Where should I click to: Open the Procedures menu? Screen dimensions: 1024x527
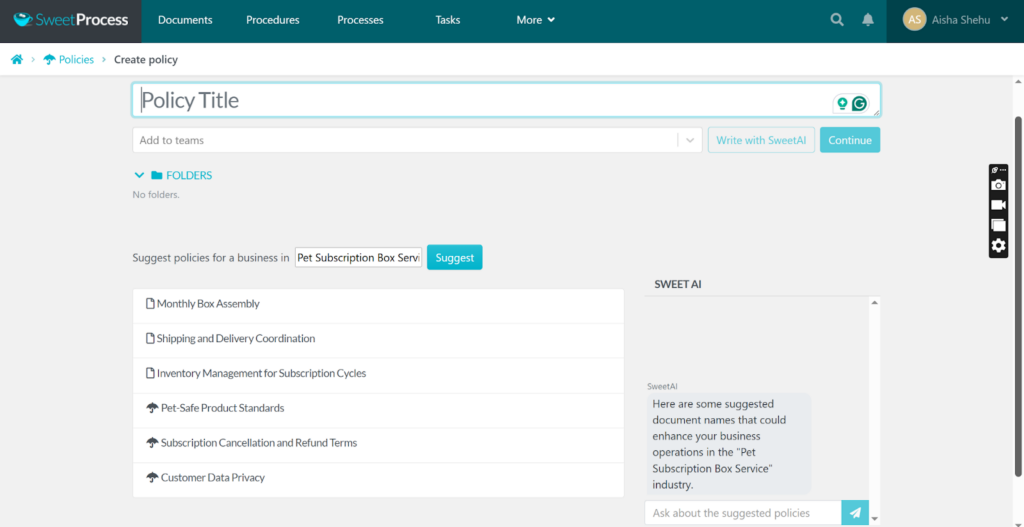click(273, 20)
